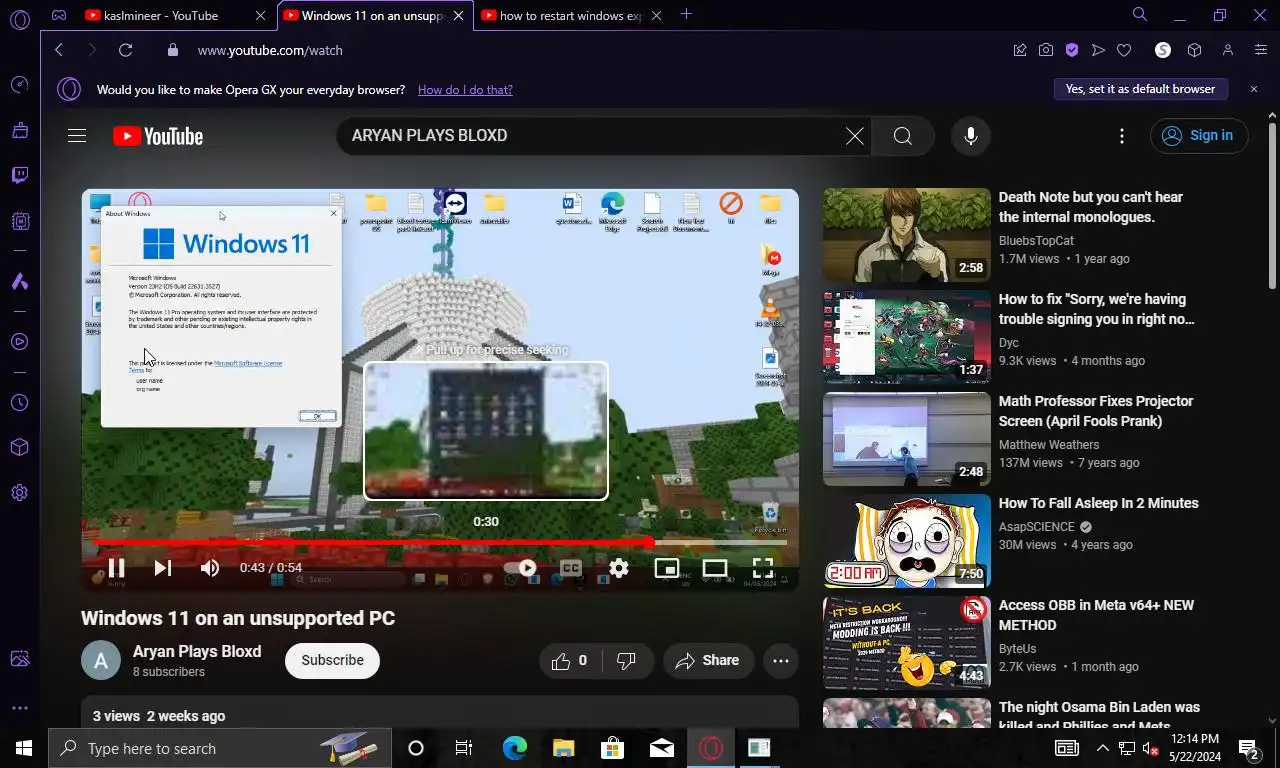This screenshot has height=768, width=1280.
Task: Open YouTube settings three-dot menu
Action: pyautogui.click(x=1122, y=136)
